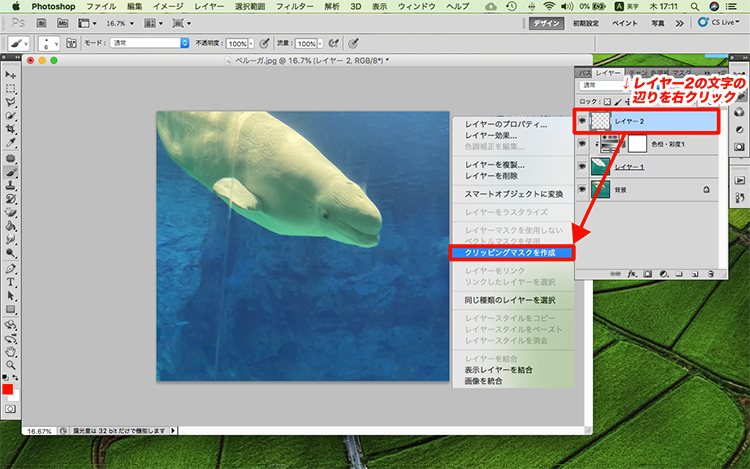The image size is (750, 469).
Task: Choose クリッピングマスクを作成 from context menu
Action: [510, 253]
